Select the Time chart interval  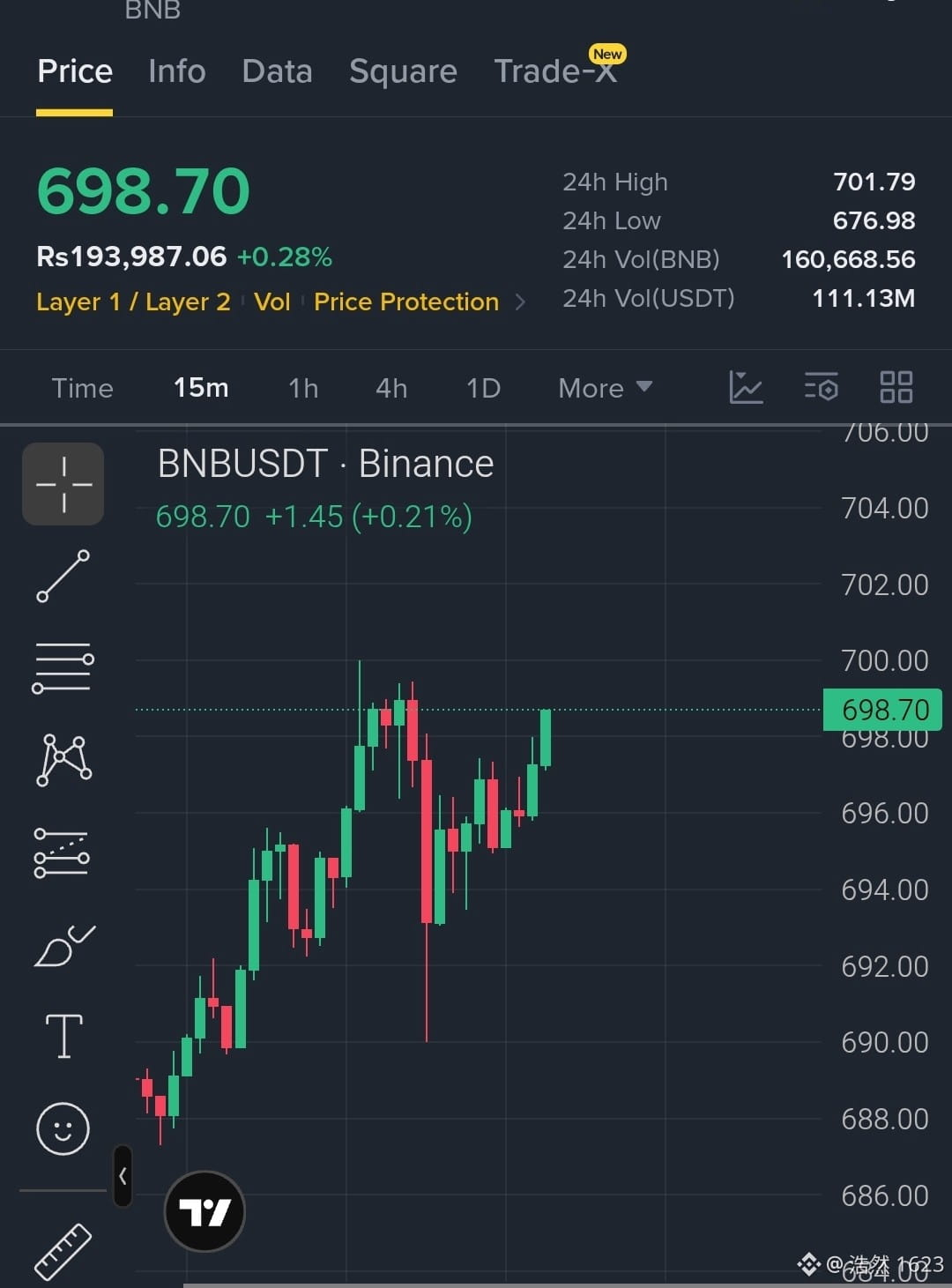click(83, 388)
